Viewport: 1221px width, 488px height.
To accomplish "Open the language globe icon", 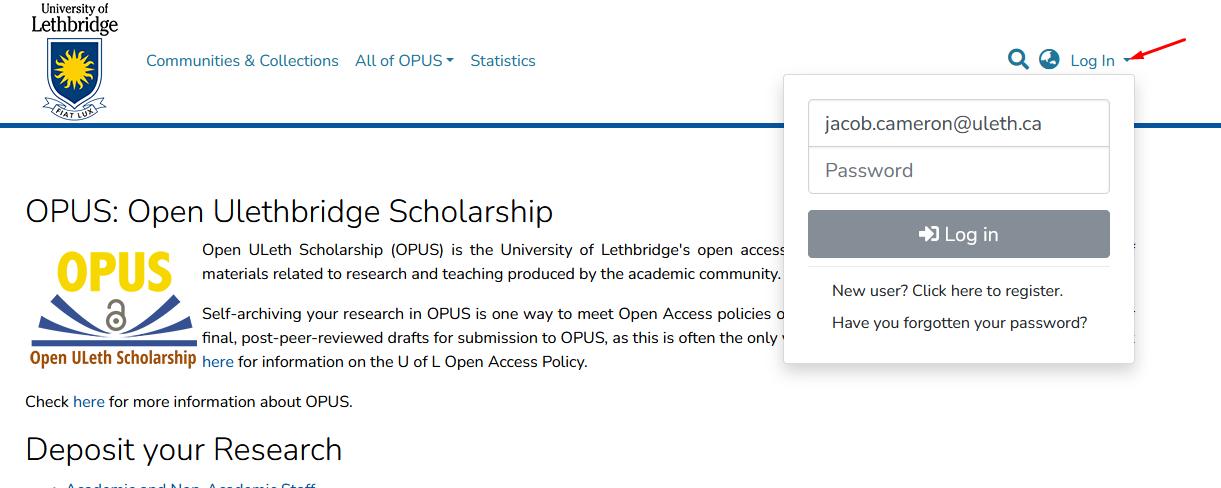I will [1049, 60].
